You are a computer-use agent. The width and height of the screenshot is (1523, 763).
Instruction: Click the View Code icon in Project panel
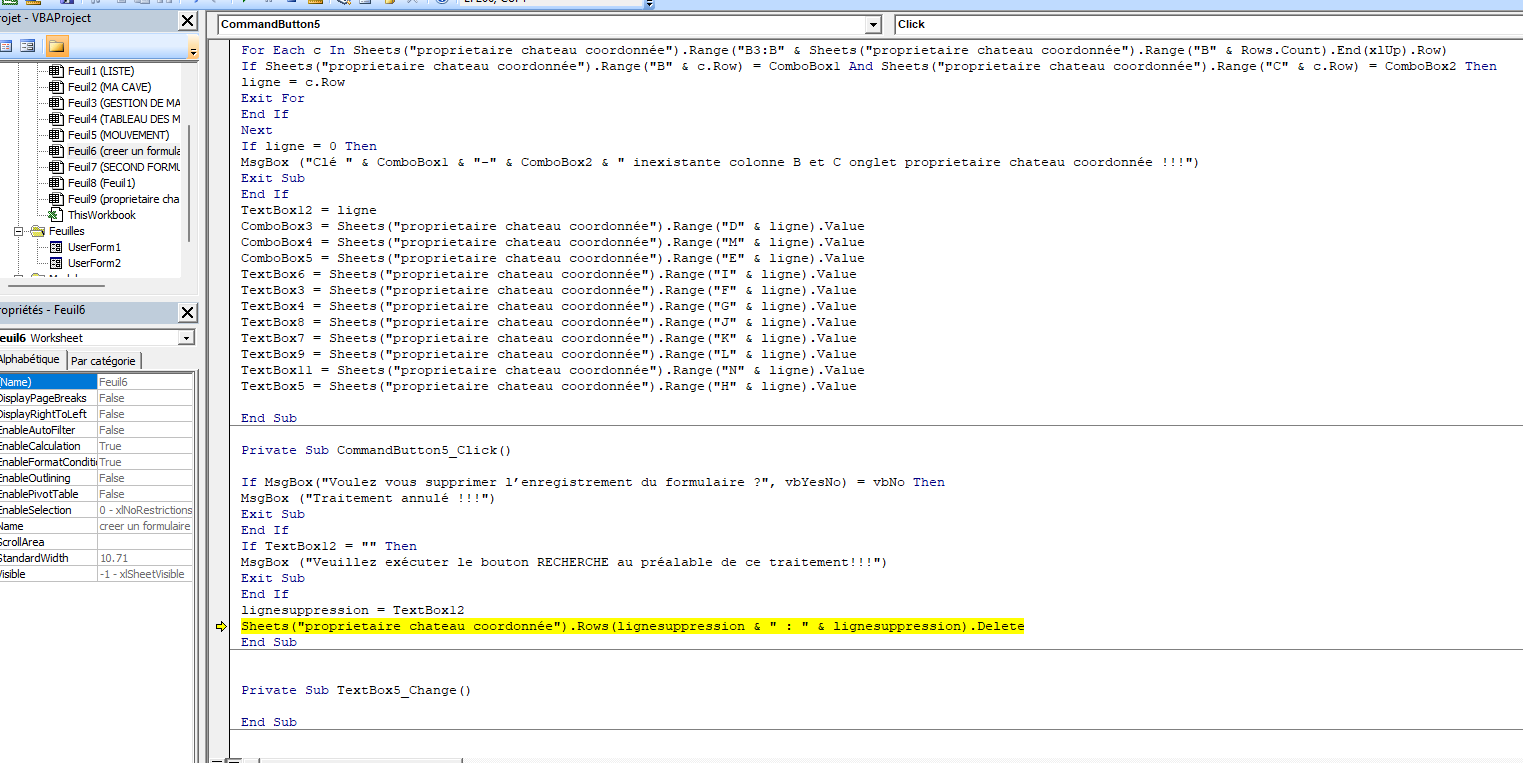pos(6,46)
